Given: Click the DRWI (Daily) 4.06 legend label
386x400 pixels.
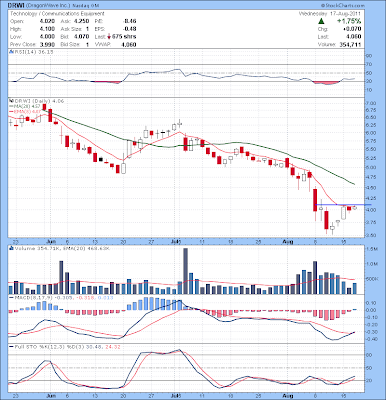Looking at the screenshot, I should (x=39, y=100).
